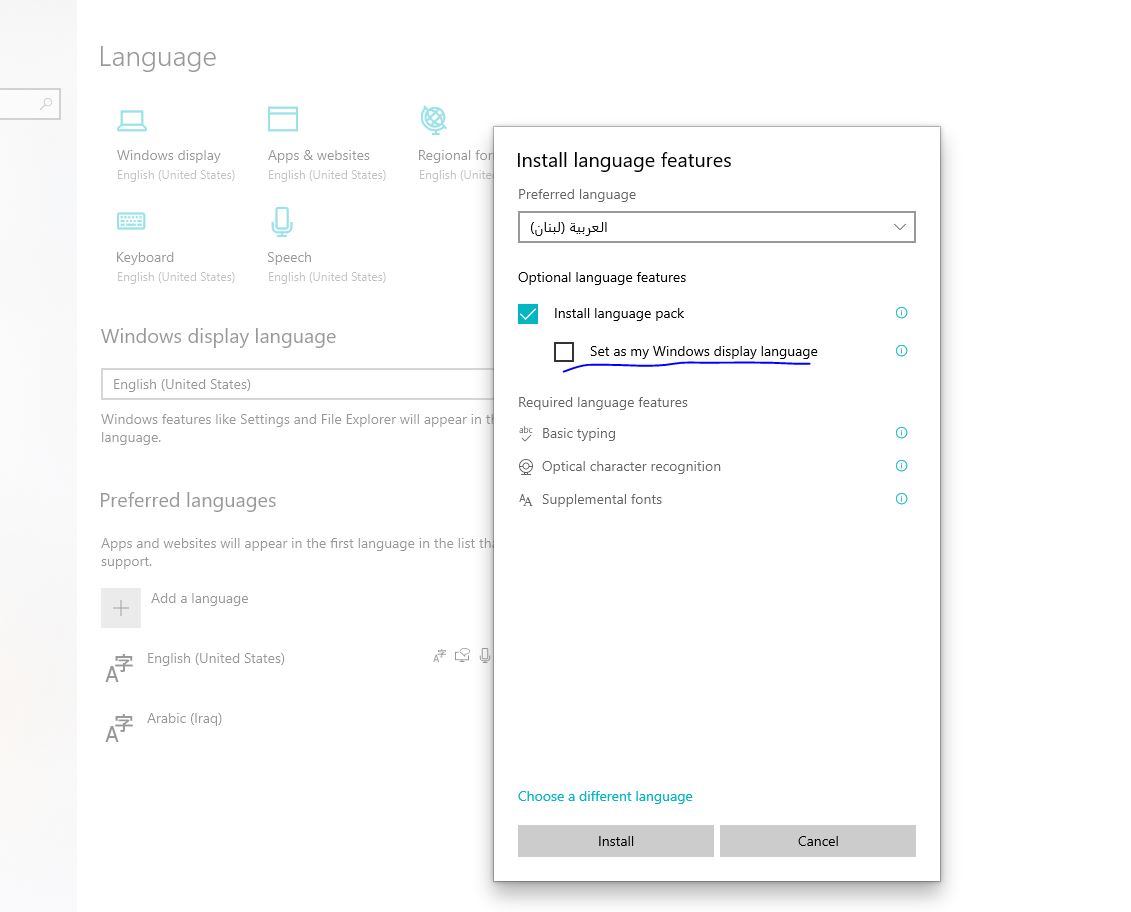Click the Install button

[x=616, y=841]
